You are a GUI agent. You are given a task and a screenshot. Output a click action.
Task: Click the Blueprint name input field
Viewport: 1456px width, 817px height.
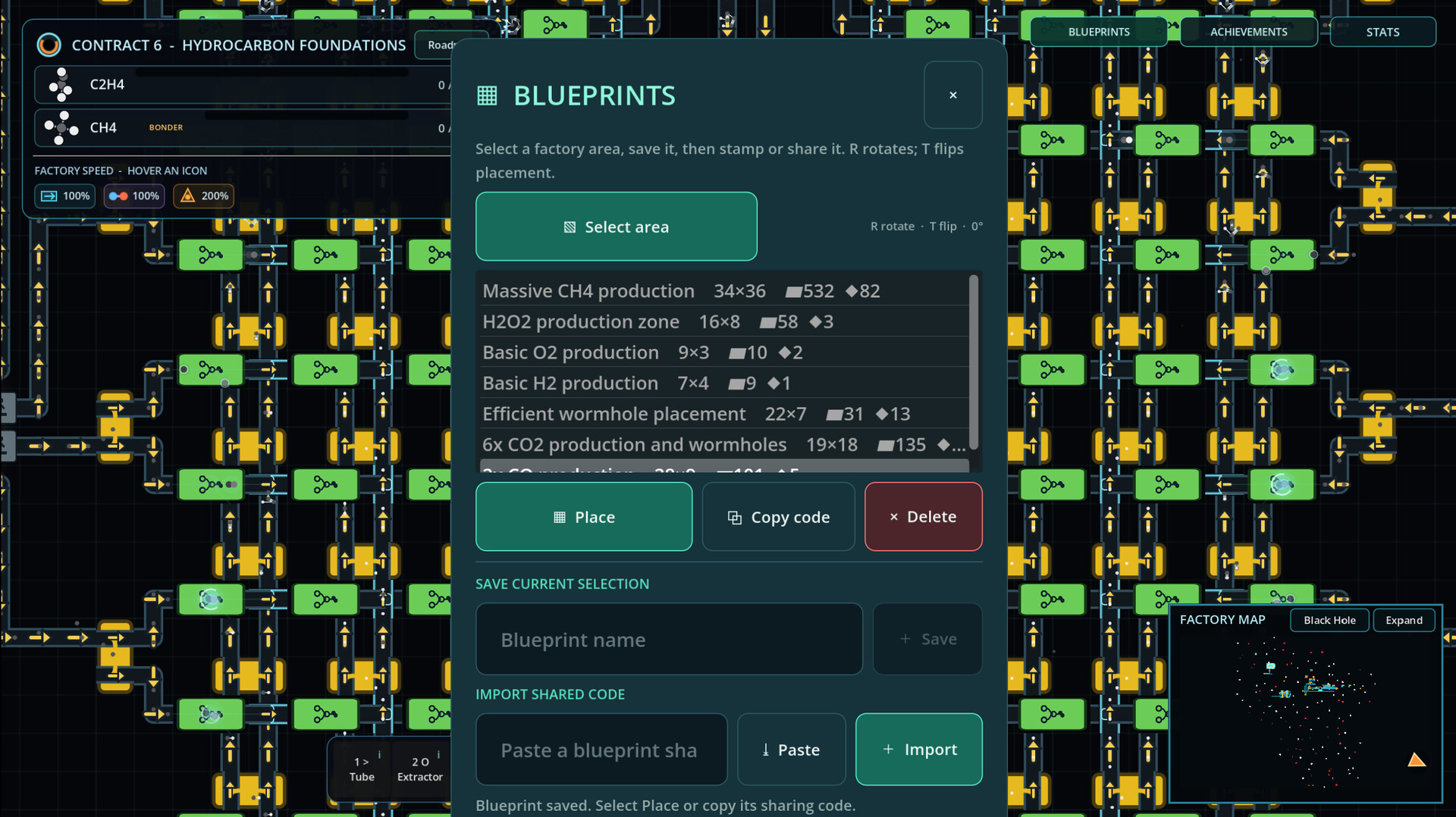click(x=669, y=639)
